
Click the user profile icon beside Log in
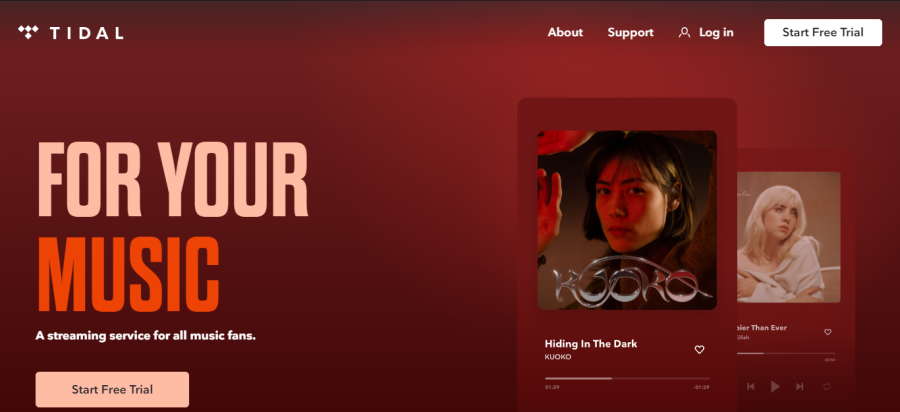click(x=684, y=33)
